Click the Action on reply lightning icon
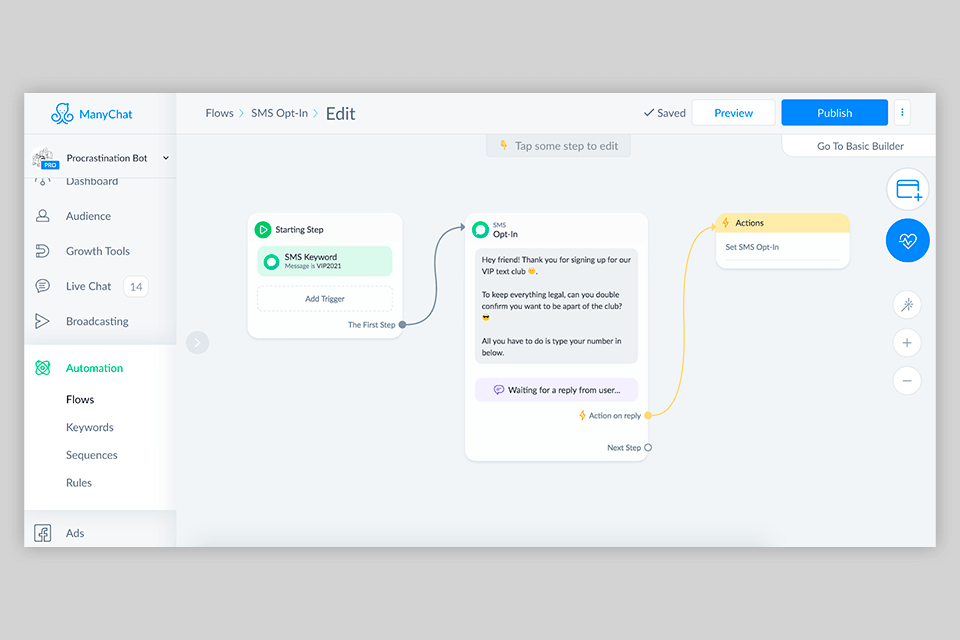Viewport: 960px width, 640px height. pyautogui.click(x=582, y=415)
